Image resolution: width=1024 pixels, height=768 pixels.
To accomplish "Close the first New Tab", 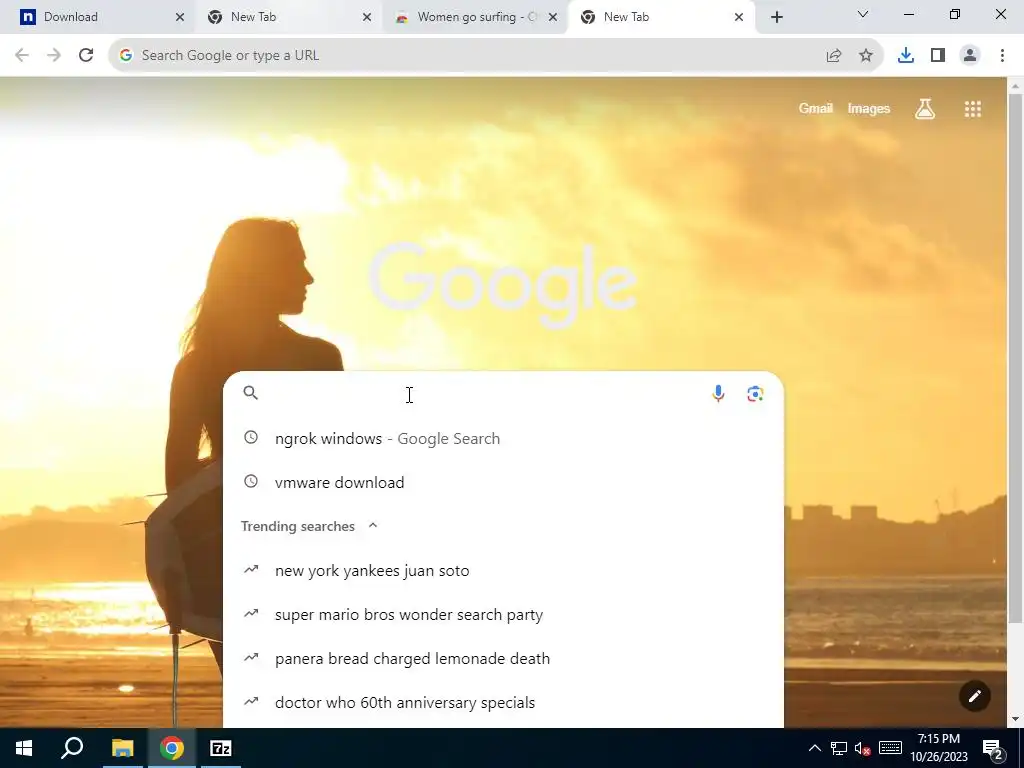I will click(366, 17).
